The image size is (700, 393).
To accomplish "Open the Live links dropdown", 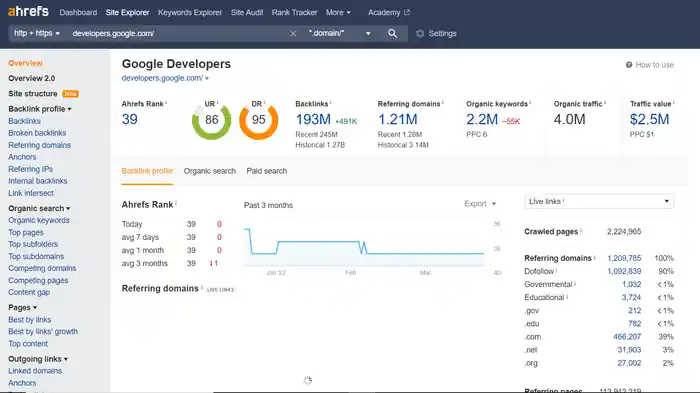I will coord(599,201).
